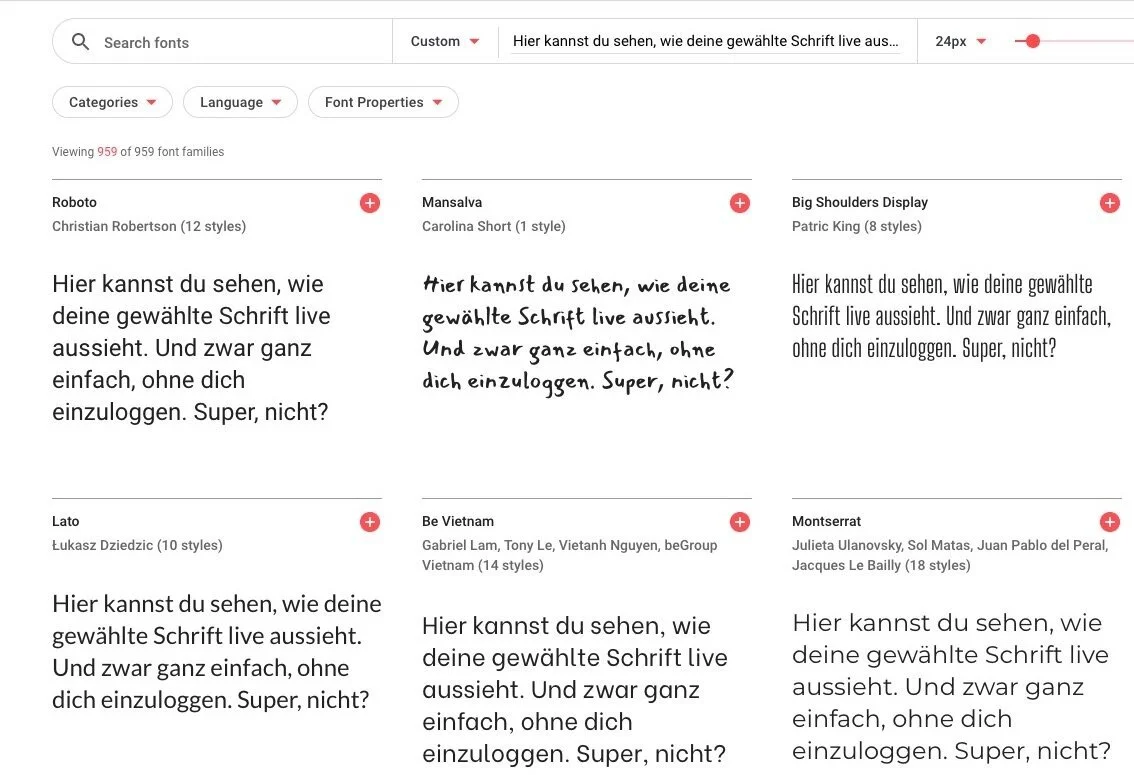Viewport: 1134px width, 775px height.
Task: Click the Mansalva handwritten preview paragraph
Action: point(578,334)
